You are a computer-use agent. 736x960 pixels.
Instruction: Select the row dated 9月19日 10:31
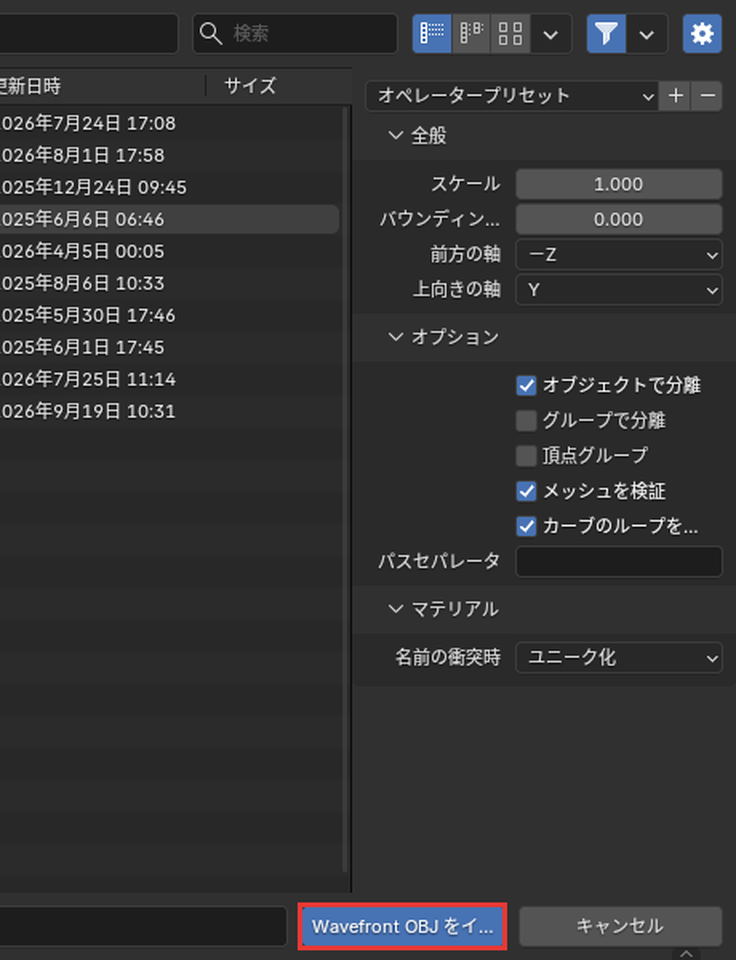tap(170, 411)
